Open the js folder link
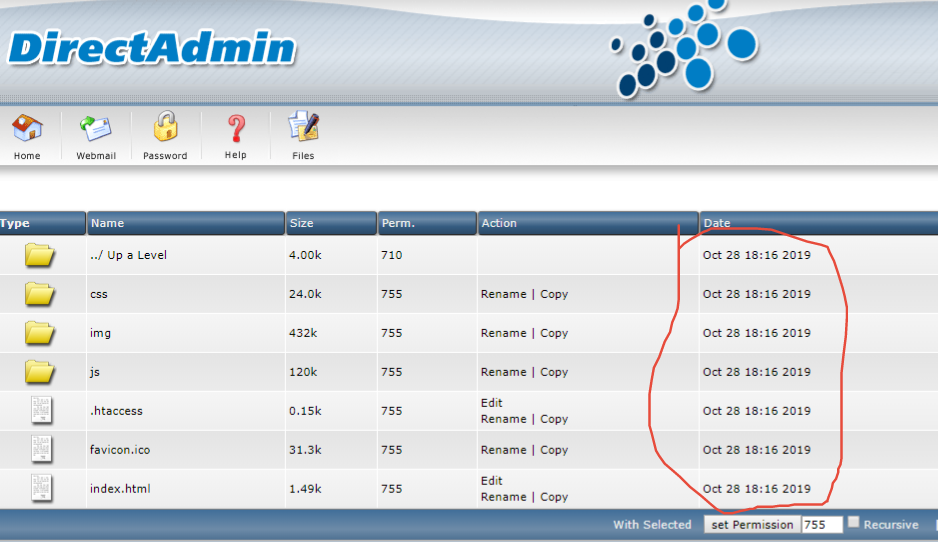This screenshot has height=542, width=938. coord(95,372)
